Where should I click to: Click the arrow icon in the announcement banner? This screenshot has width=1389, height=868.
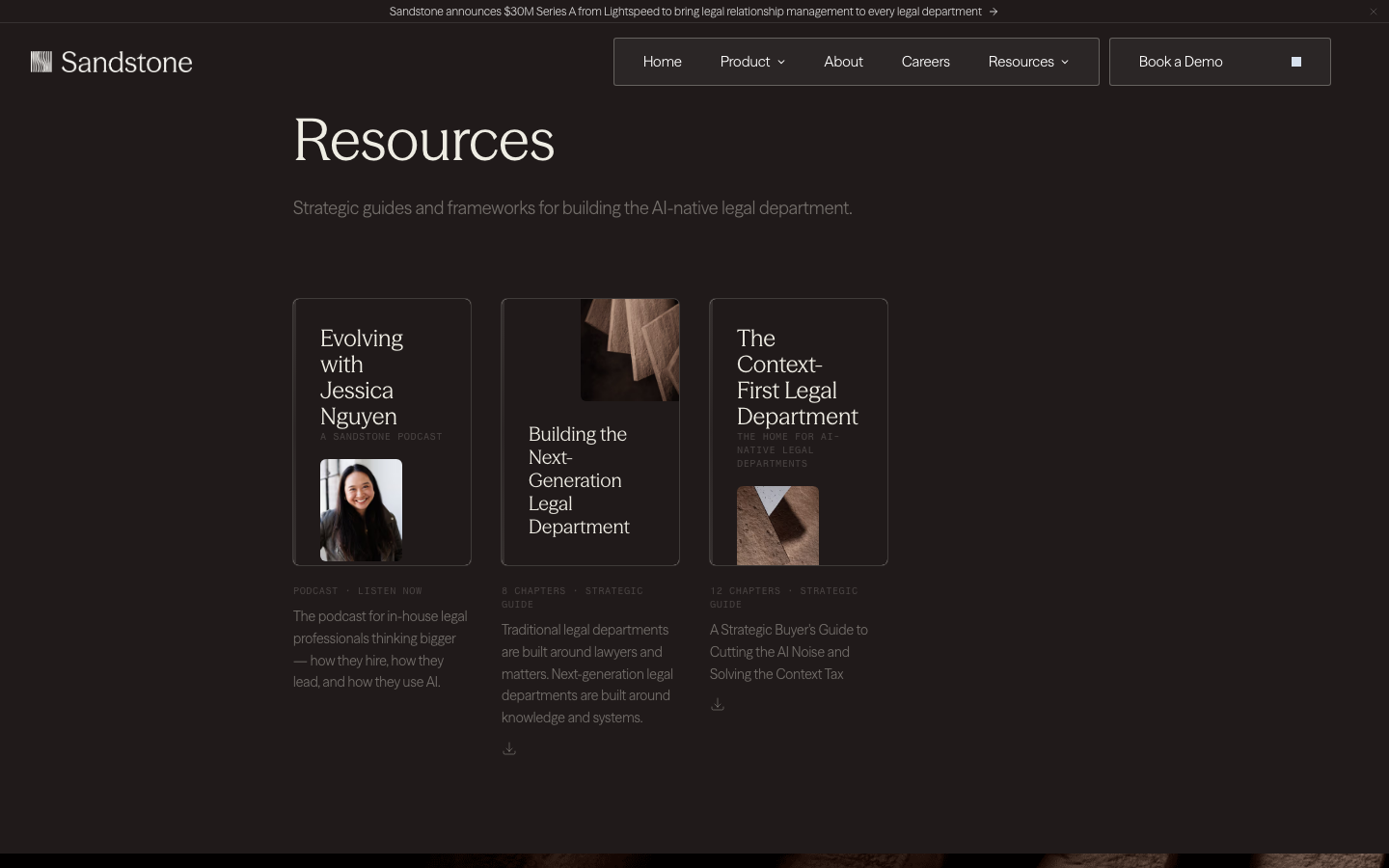(994, 12)
